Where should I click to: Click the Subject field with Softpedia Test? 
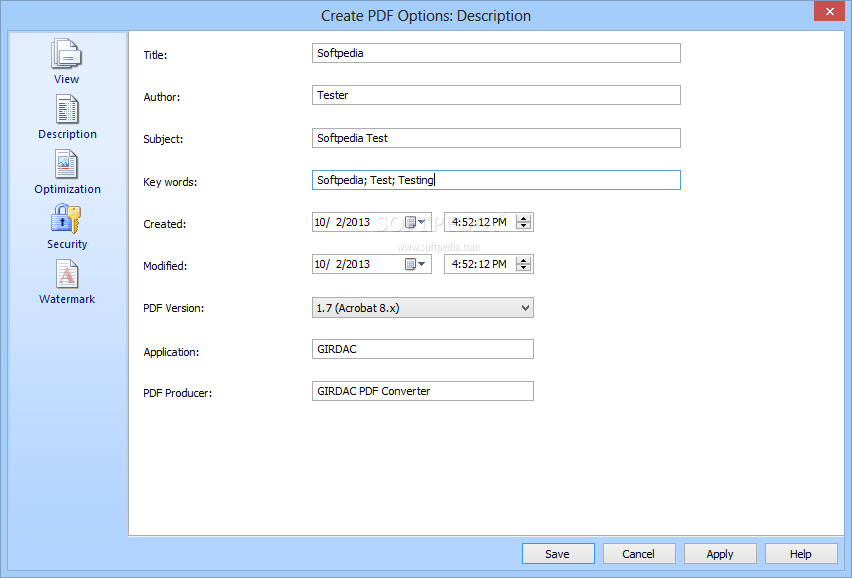[496, 138]
